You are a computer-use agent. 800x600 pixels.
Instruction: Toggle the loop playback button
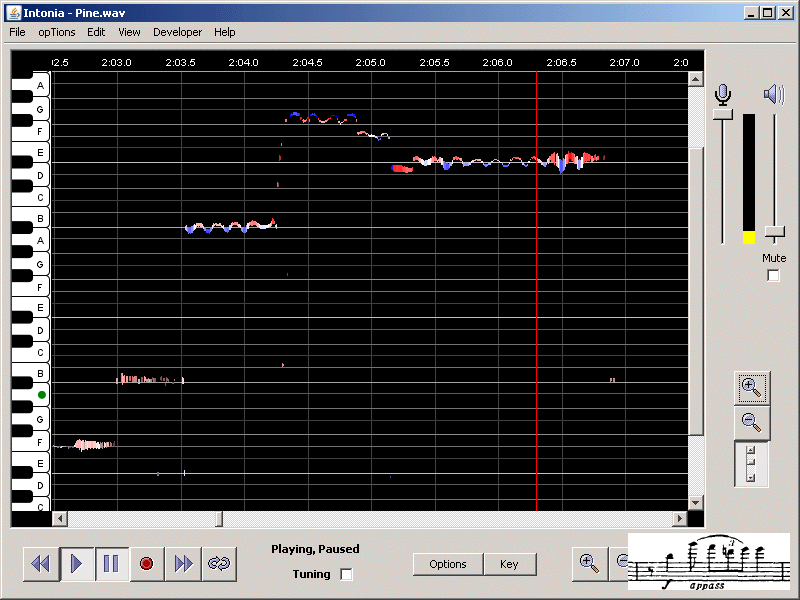(219, 564)
